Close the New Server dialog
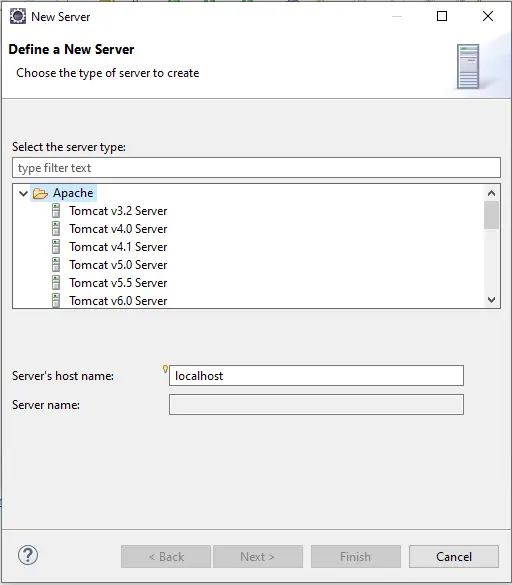 tap(488, 16)
